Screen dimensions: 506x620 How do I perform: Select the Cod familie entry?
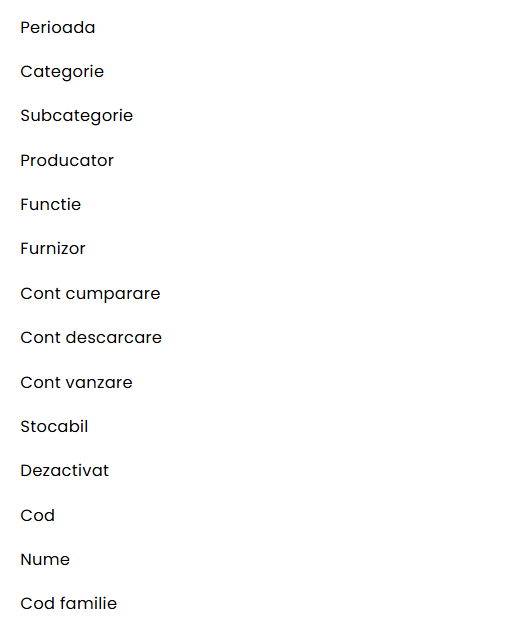(x=69, y=603)
